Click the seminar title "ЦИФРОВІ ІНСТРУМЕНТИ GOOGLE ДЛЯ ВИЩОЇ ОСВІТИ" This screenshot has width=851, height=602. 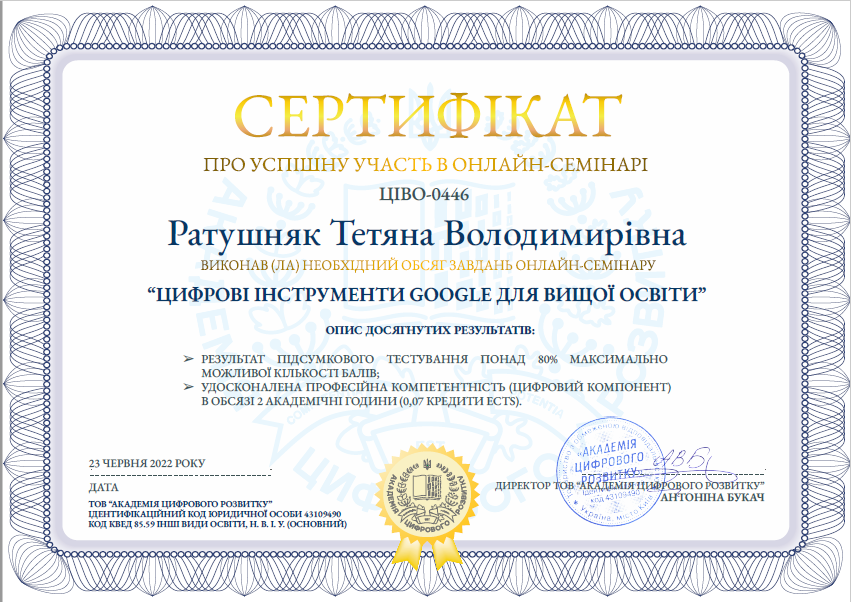coord(427,294)
